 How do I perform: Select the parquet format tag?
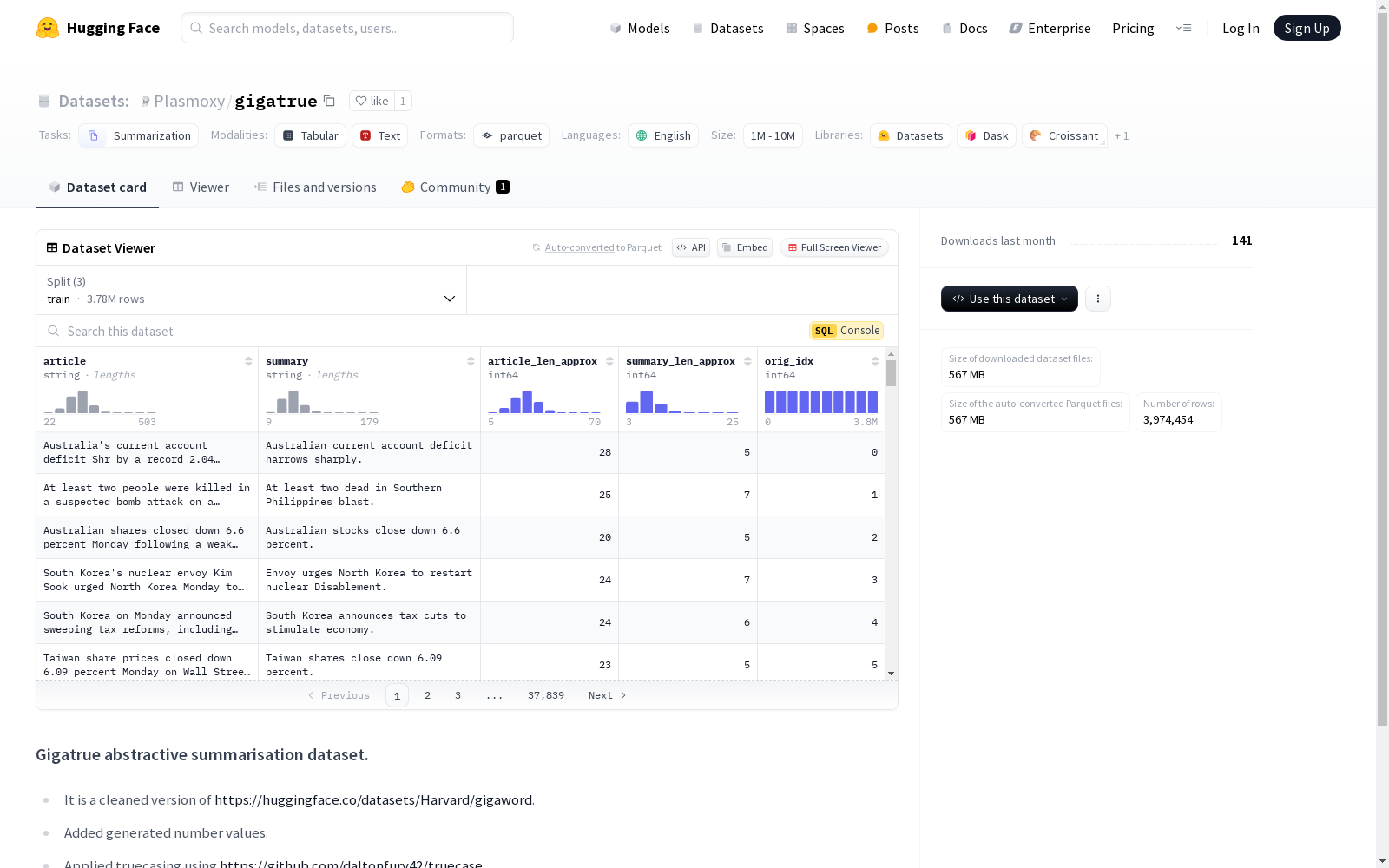(511, 135)
